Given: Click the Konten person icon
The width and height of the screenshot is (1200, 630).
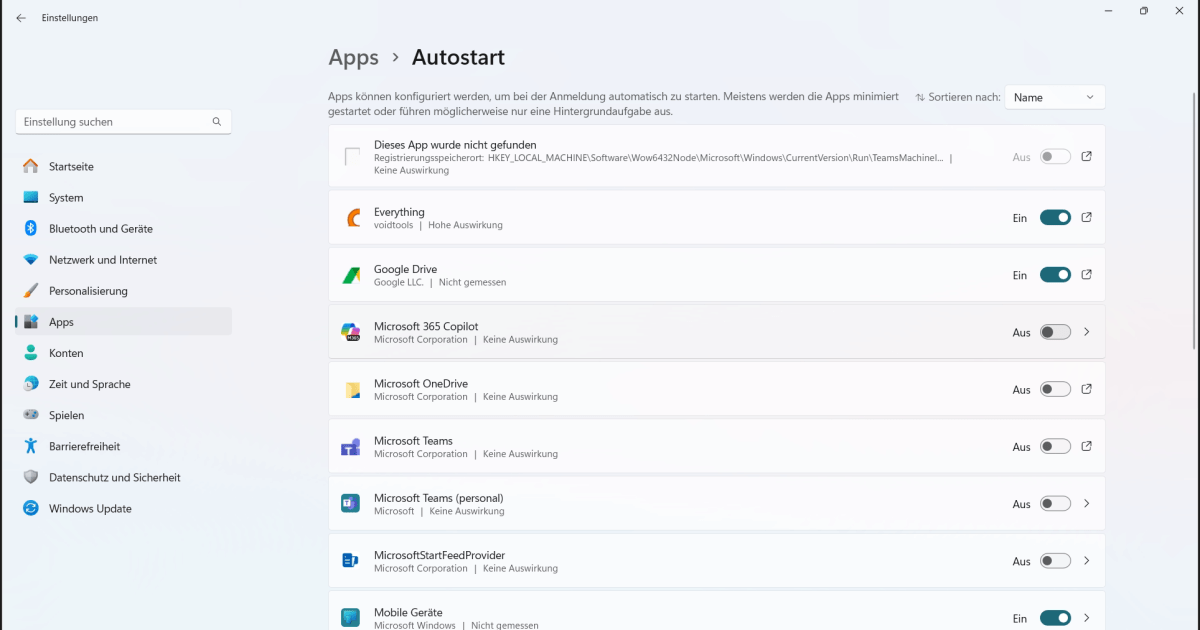Looking at the screenshot, I should 31,353.
